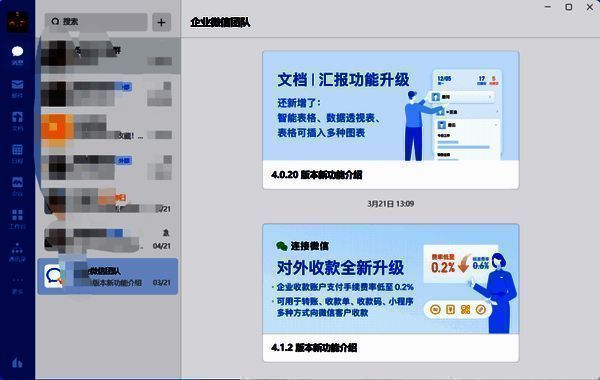The width and height of the screenshot is (600, 380).
Task: Open the user profile avatar in the sidebar
Action: tap(17, 22)
